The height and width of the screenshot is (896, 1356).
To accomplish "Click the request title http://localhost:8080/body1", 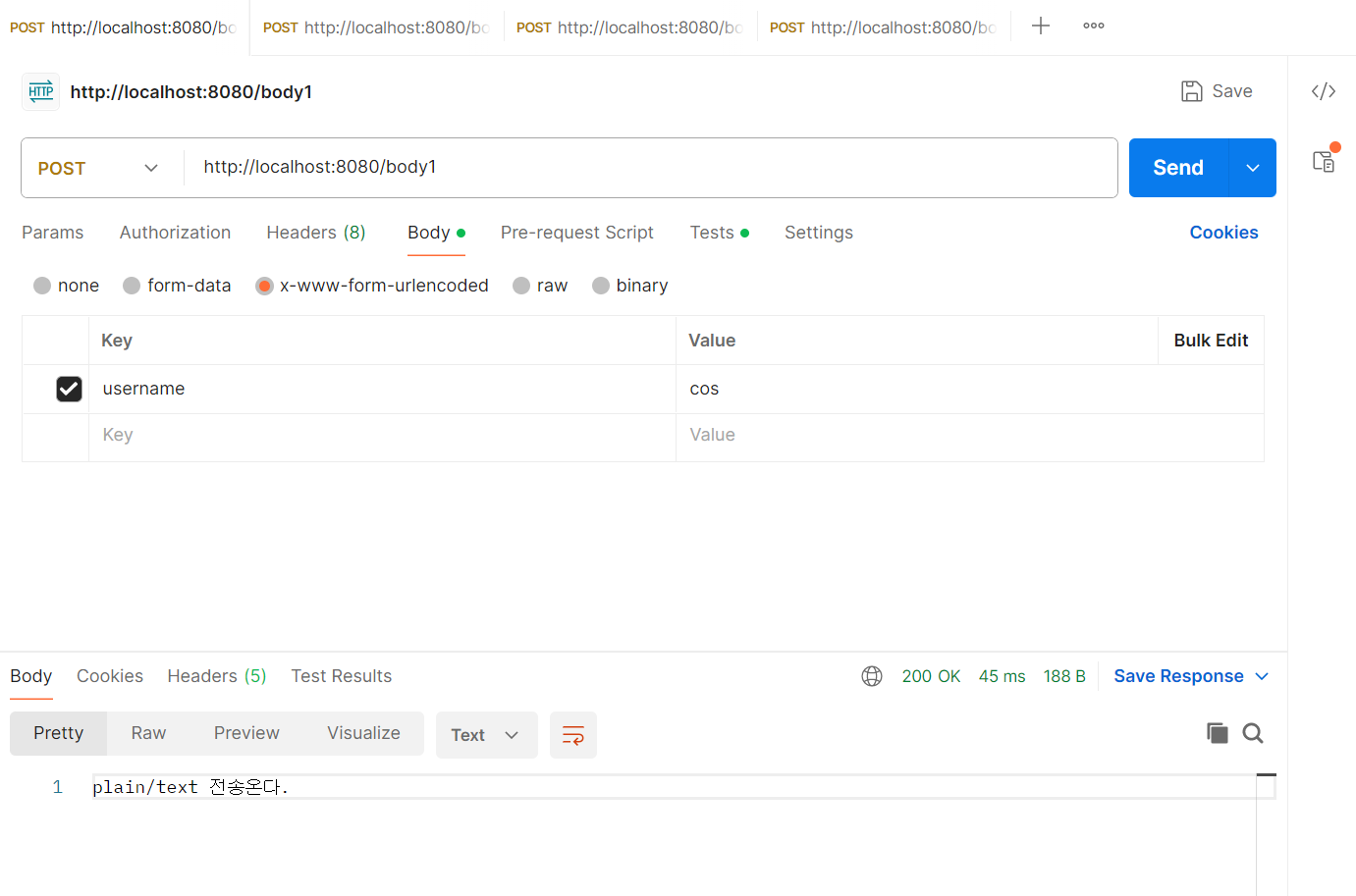I will 191,92.
